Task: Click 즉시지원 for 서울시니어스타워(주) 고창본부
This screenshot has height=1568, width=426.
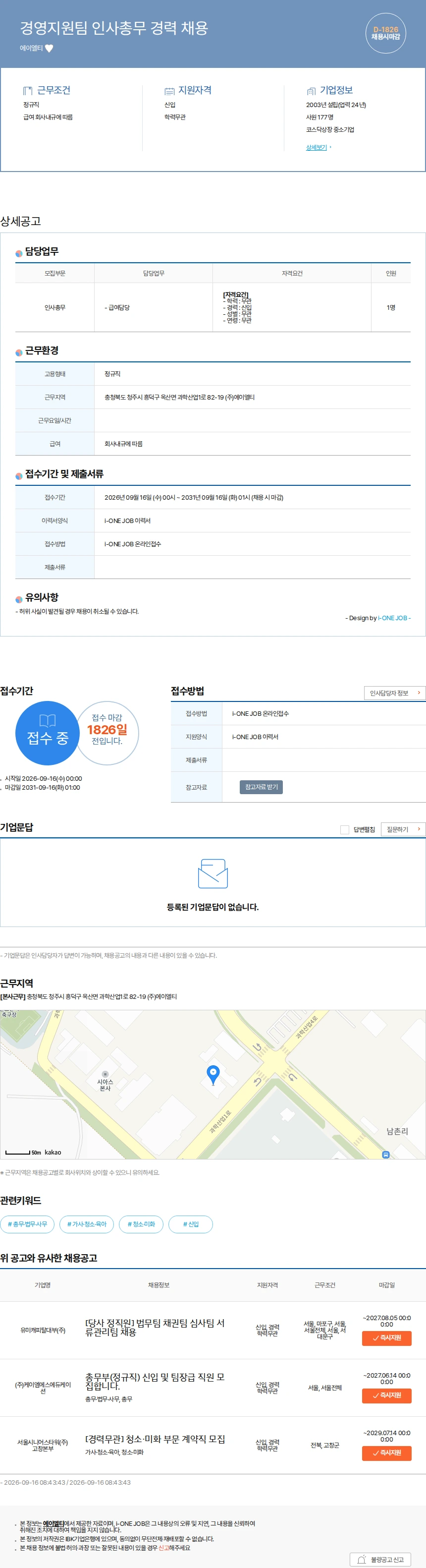Action: pos(386,1453)
